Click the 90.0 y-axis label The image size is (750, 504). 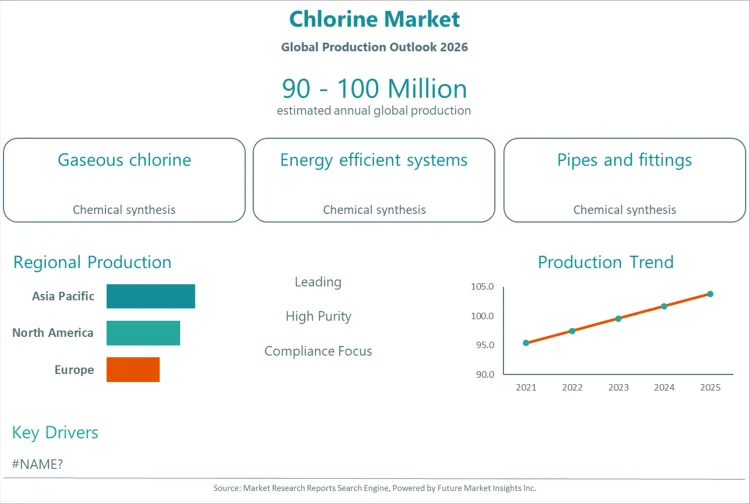tap(485, 374)
